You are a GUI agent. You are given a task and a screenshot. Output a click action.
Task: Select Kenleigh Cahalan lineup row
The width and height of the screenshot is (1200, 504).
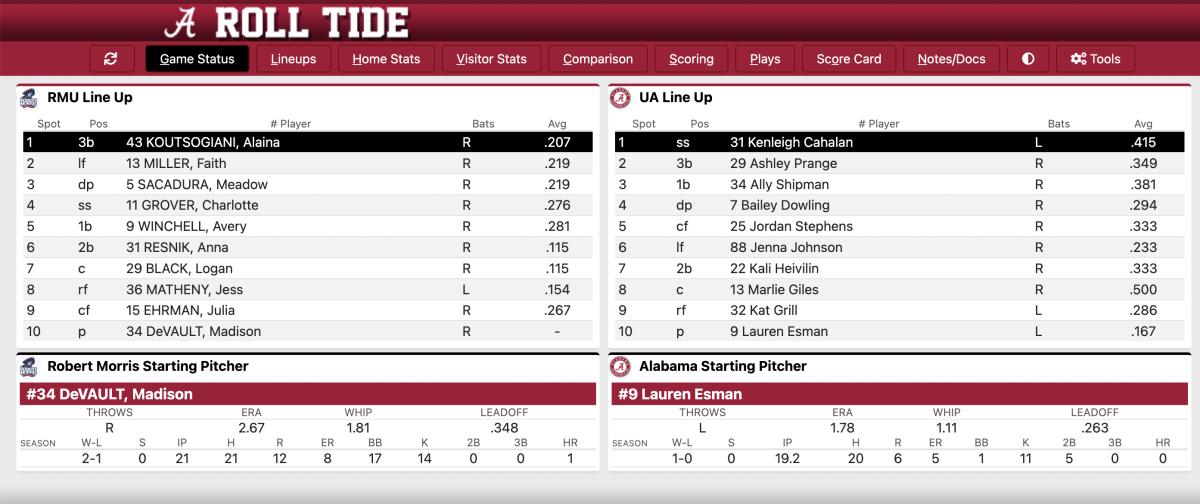899,142
